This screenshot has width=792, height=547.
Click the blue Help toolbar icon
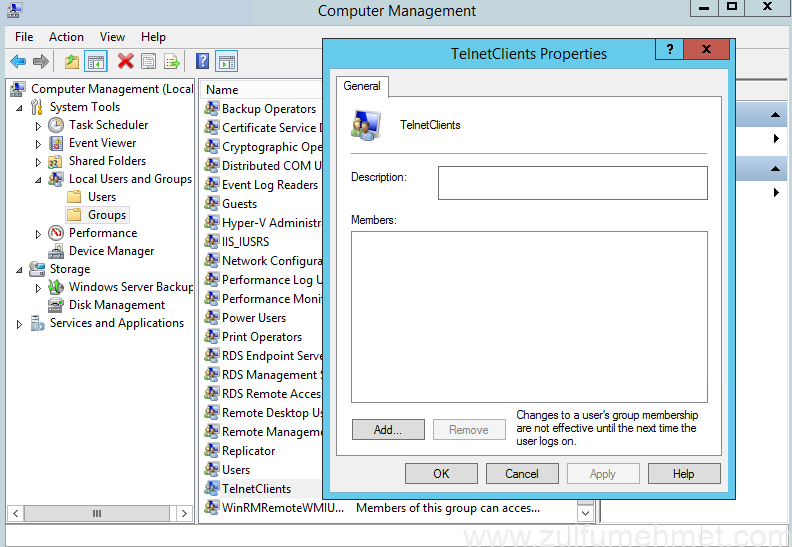coord(202,62)
